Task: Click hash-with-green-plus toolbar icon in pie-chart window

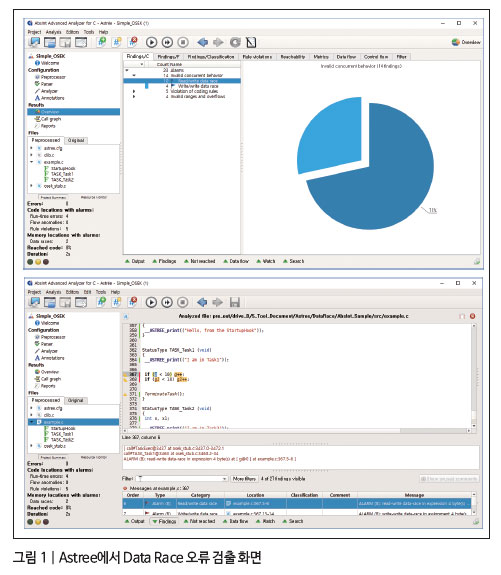Action: pos(102,42)
